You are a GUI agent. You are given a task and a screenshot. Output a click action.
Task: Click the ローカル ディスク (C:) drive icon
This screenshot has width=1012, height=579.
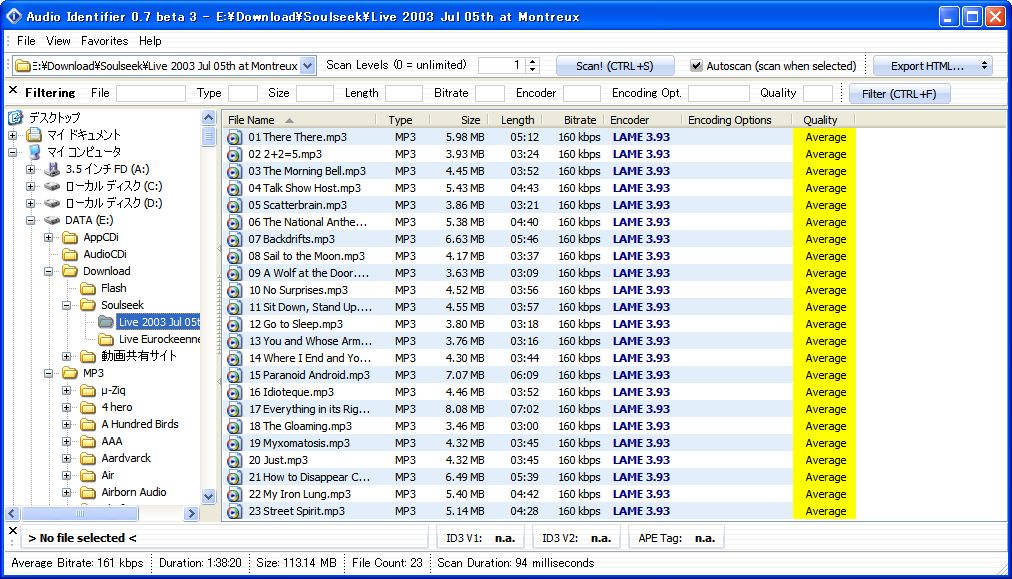click(52, 186)
